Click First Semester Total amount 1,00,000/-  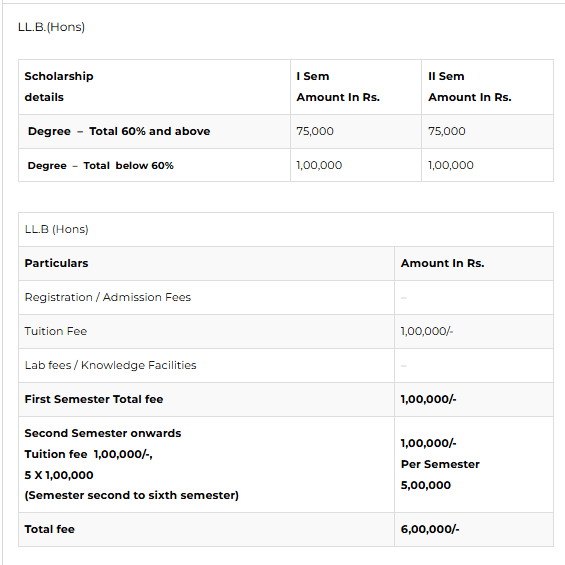point(428,399)
